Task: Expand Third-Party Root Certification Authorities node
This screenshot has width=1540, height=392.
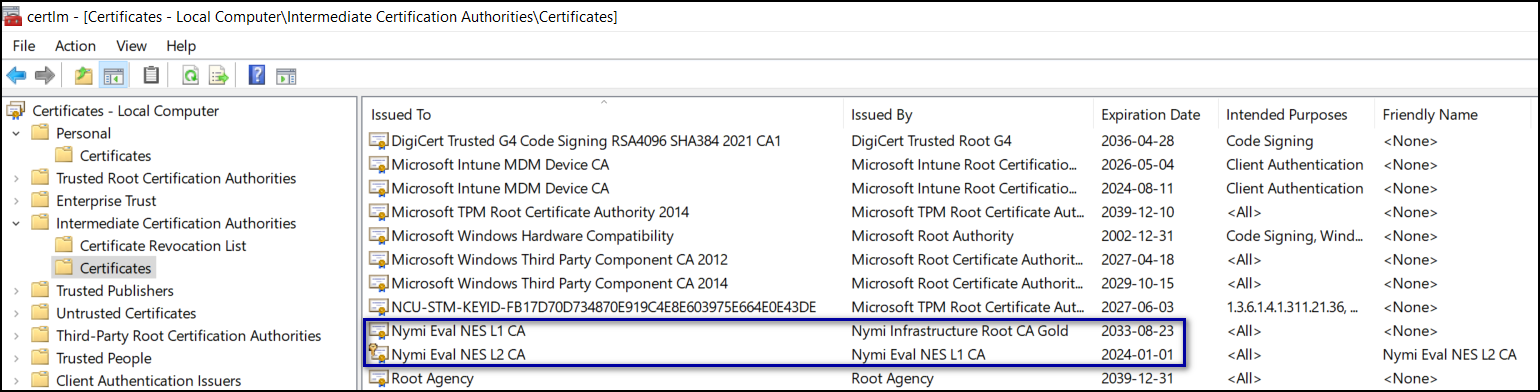Action: click(x=16, y=336)
